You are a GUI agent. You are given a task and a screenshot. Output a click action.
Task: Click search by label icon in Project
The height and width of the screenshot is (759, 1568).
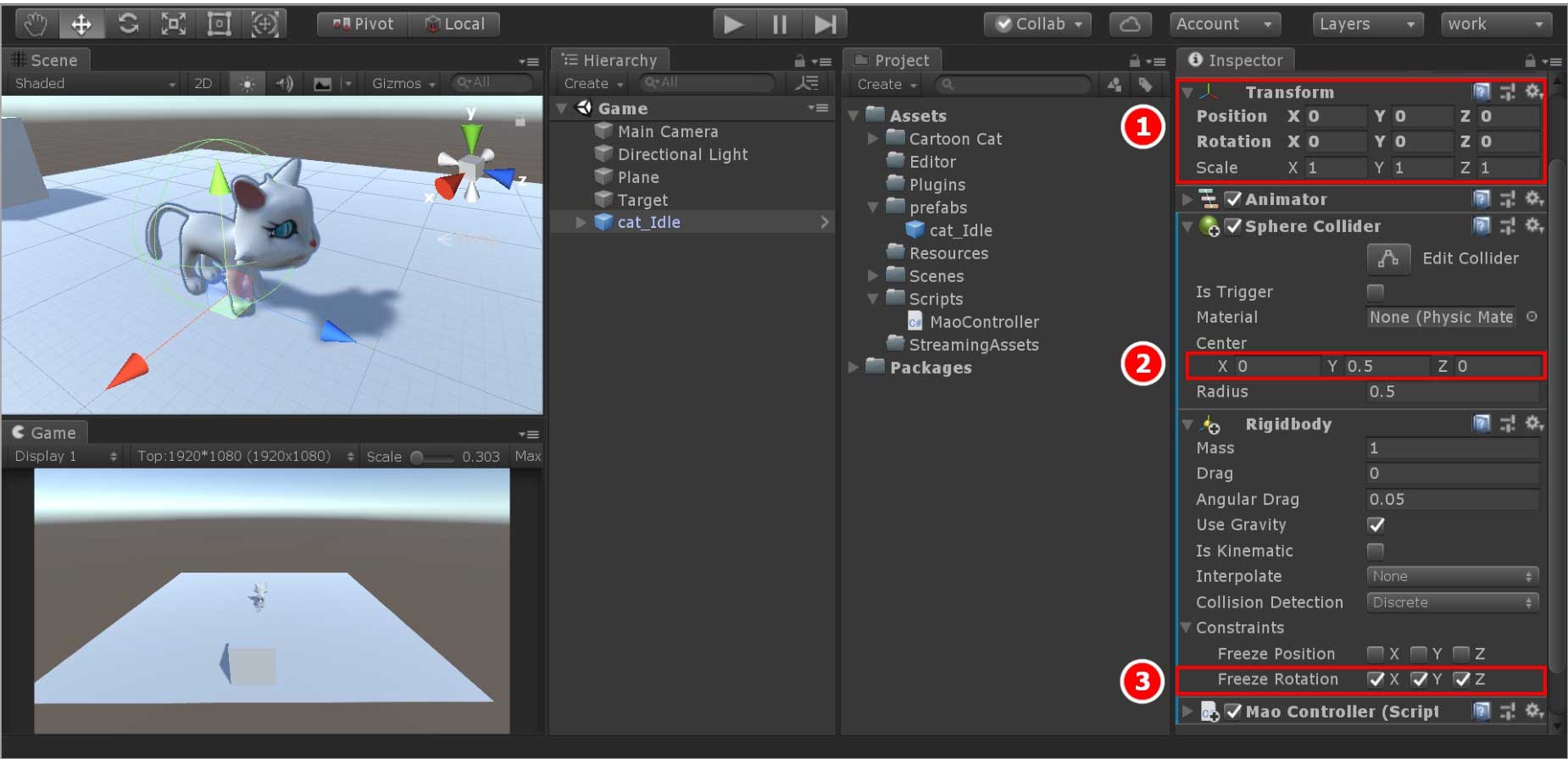(1145, 84)
